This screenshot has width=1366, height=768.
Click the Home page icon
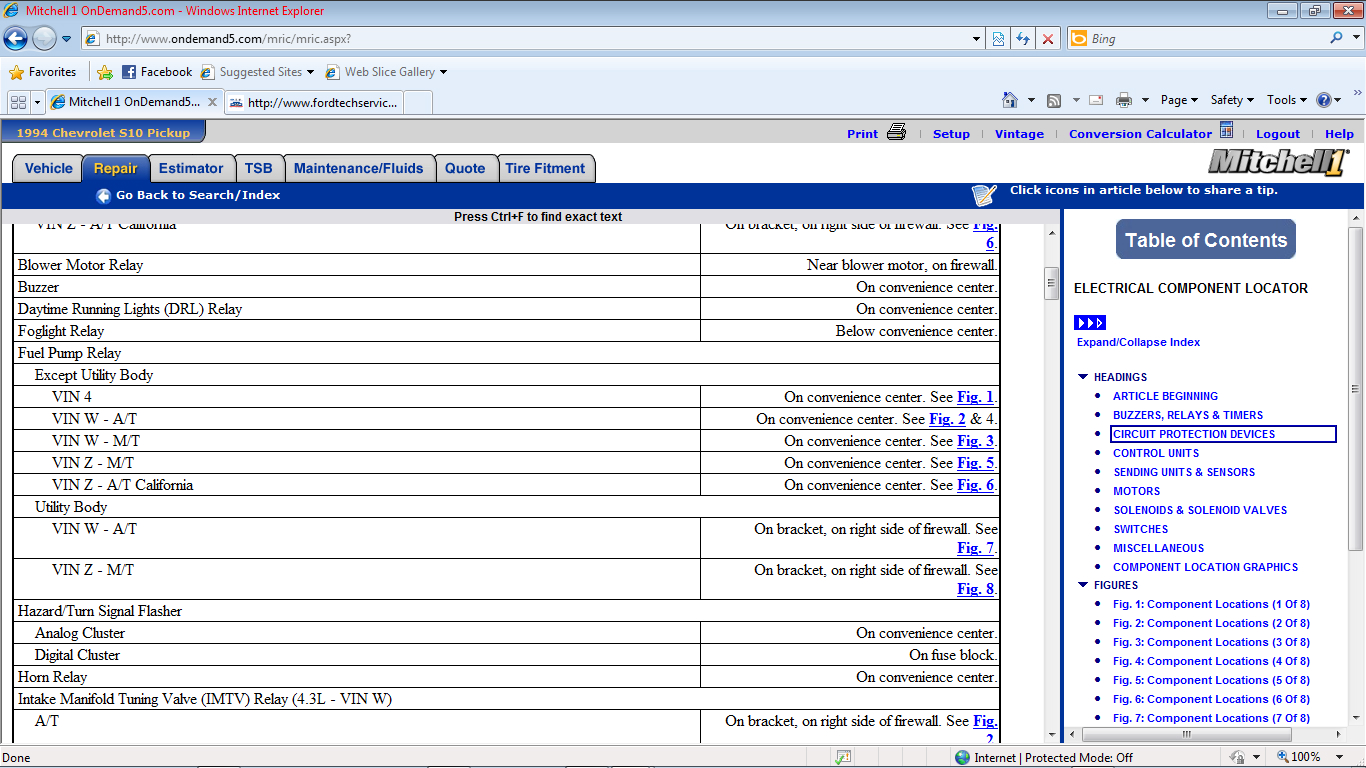[x=1010, y=100]
